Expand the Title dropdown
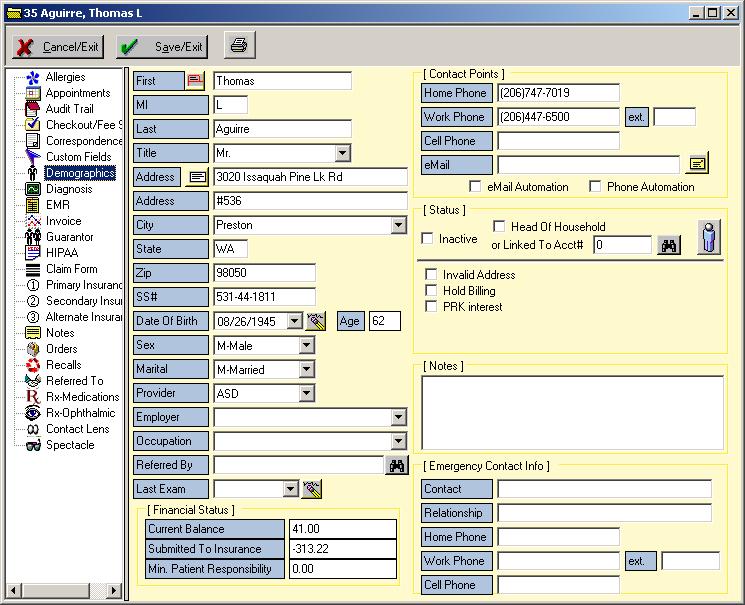Viewport: 745px width, 605px height. [x=342, y=153]
